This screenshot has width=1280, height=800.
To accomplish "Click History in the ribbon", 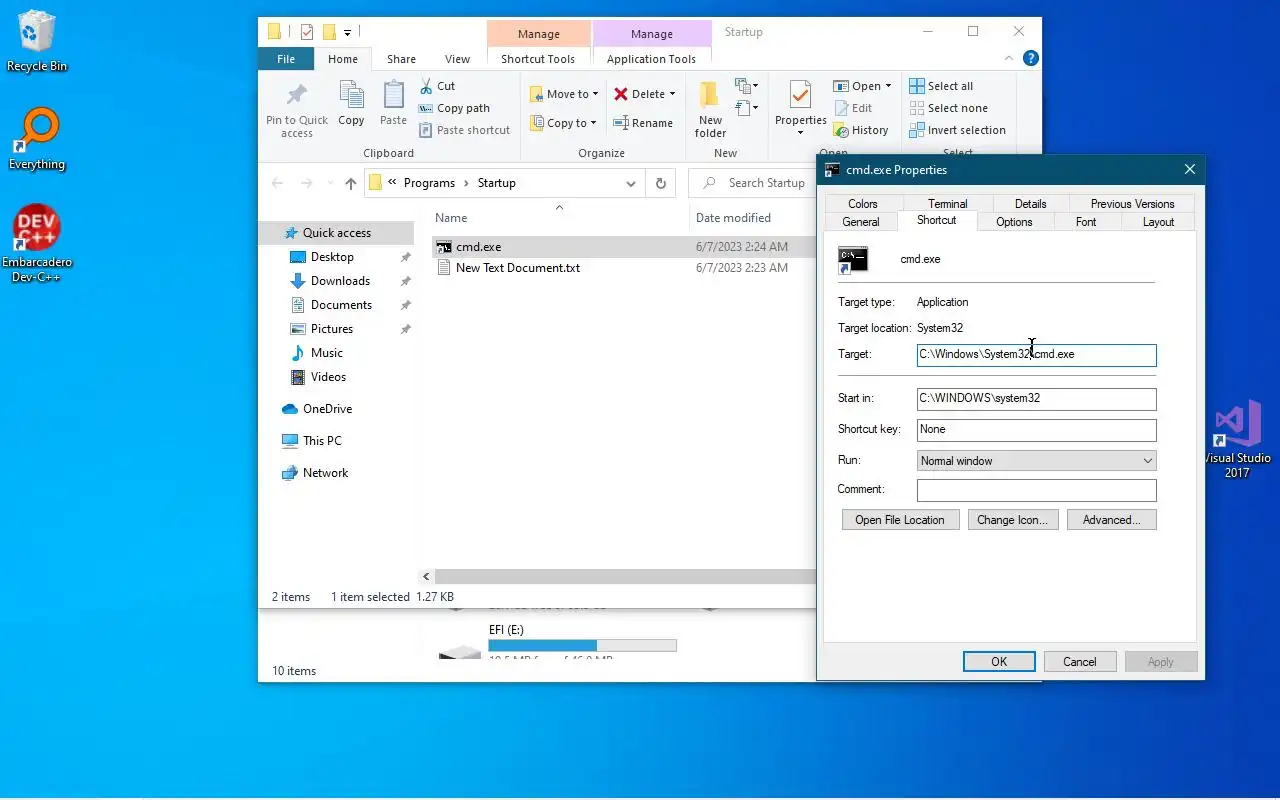I will pyautogui.click(x=860, y=130).
